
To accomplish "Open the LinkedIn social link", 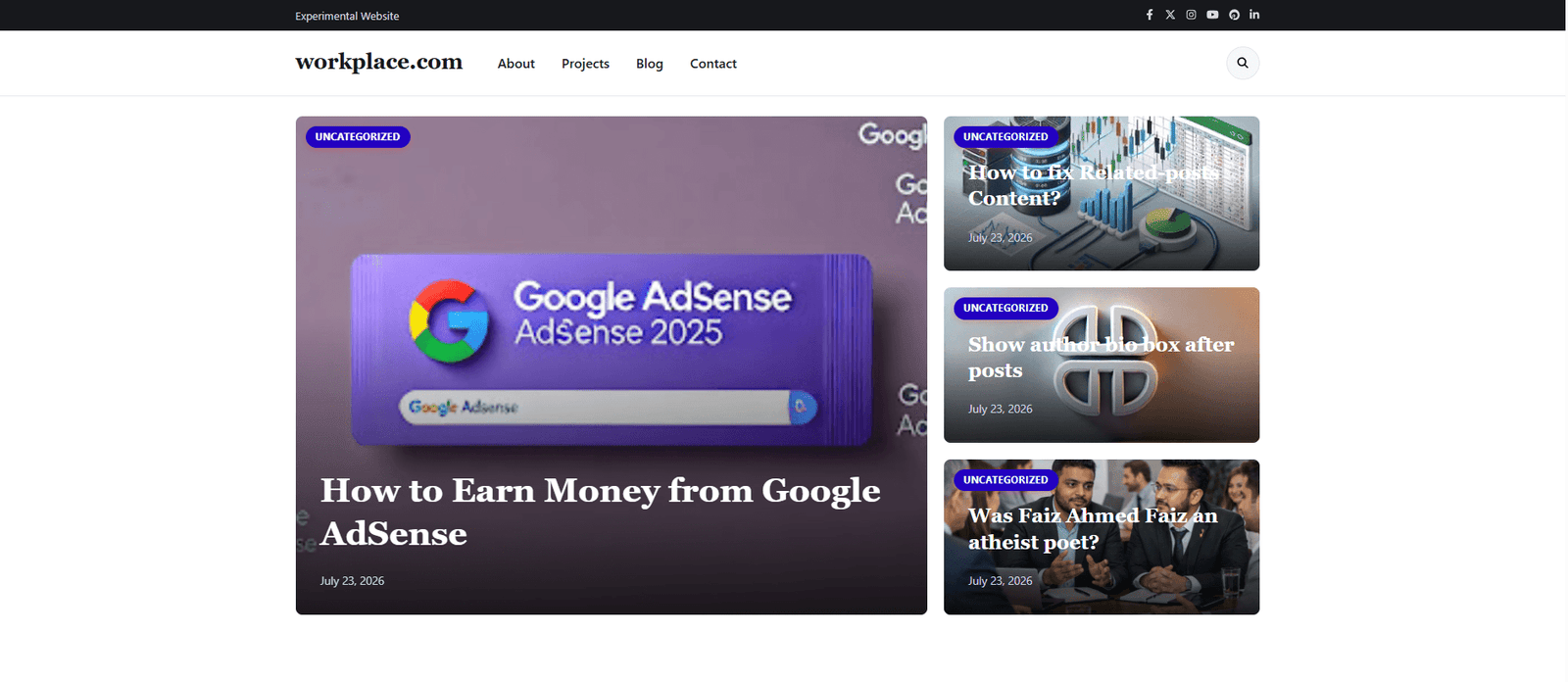I will tap(1254, 15).
